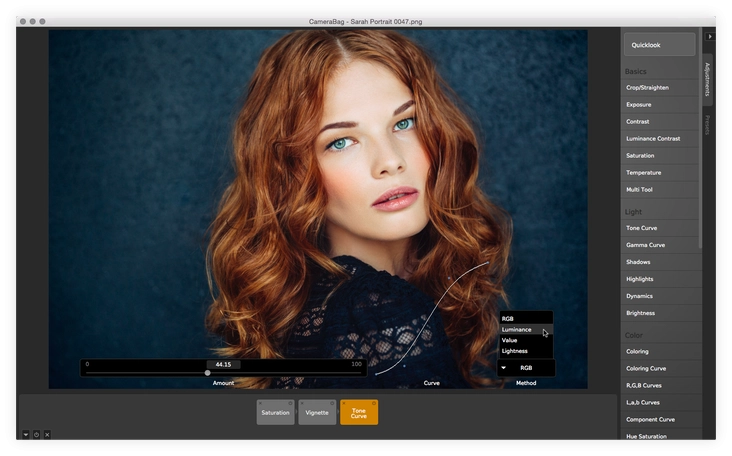The height and width of the screenshot is (456, 732).
Task: Select the Saturation adjustment tile
Action: click(275, 412)
